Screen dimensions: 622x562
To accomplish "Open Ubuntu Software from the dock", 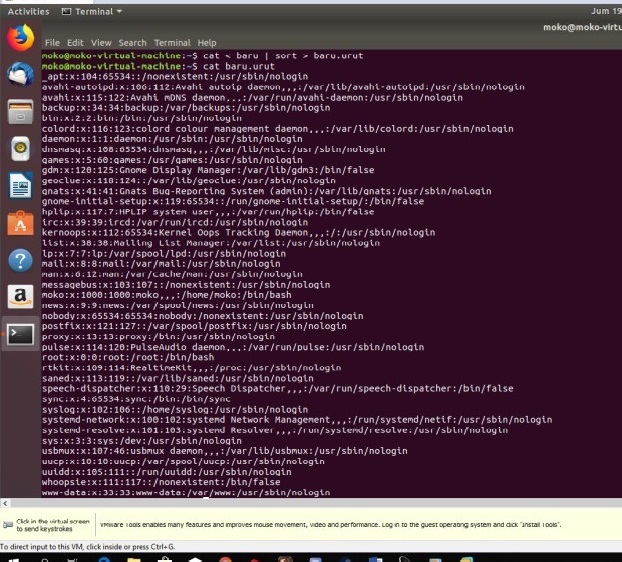I will click(20, 223).
